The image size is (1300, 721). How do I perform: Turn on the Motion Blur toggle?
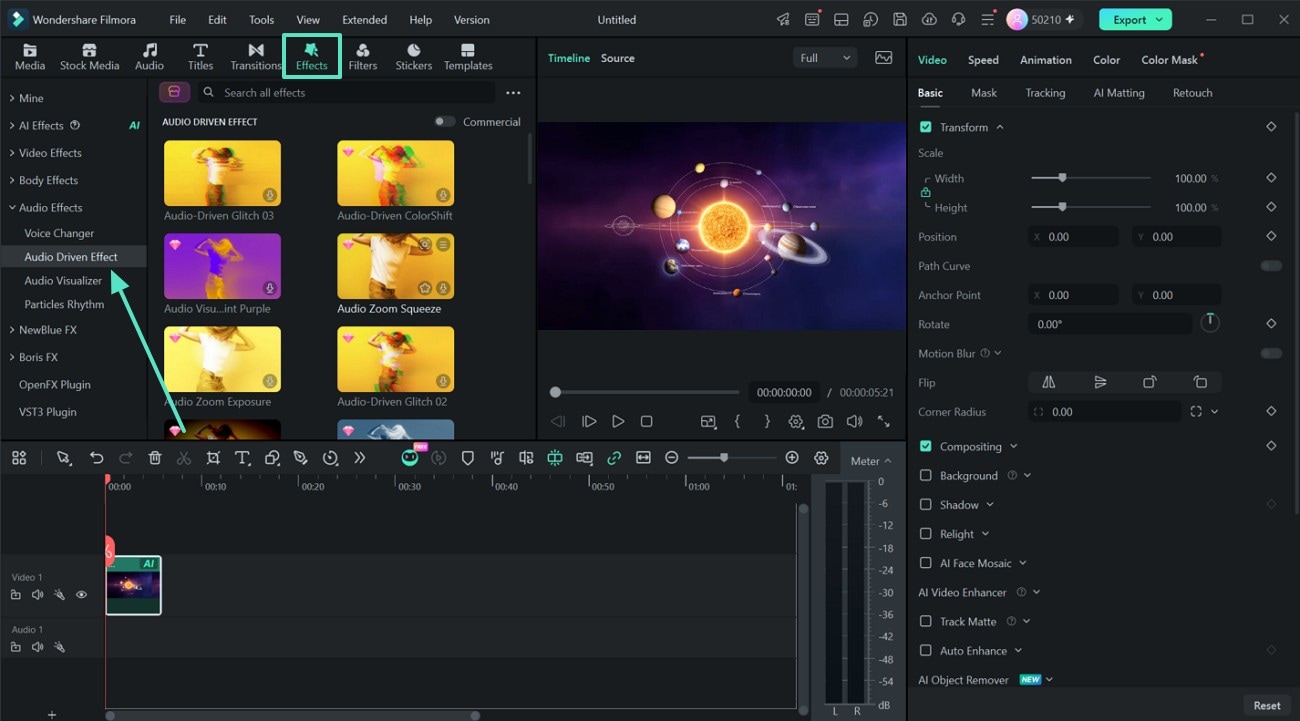pyautogui.click(x=1271, y=353)
